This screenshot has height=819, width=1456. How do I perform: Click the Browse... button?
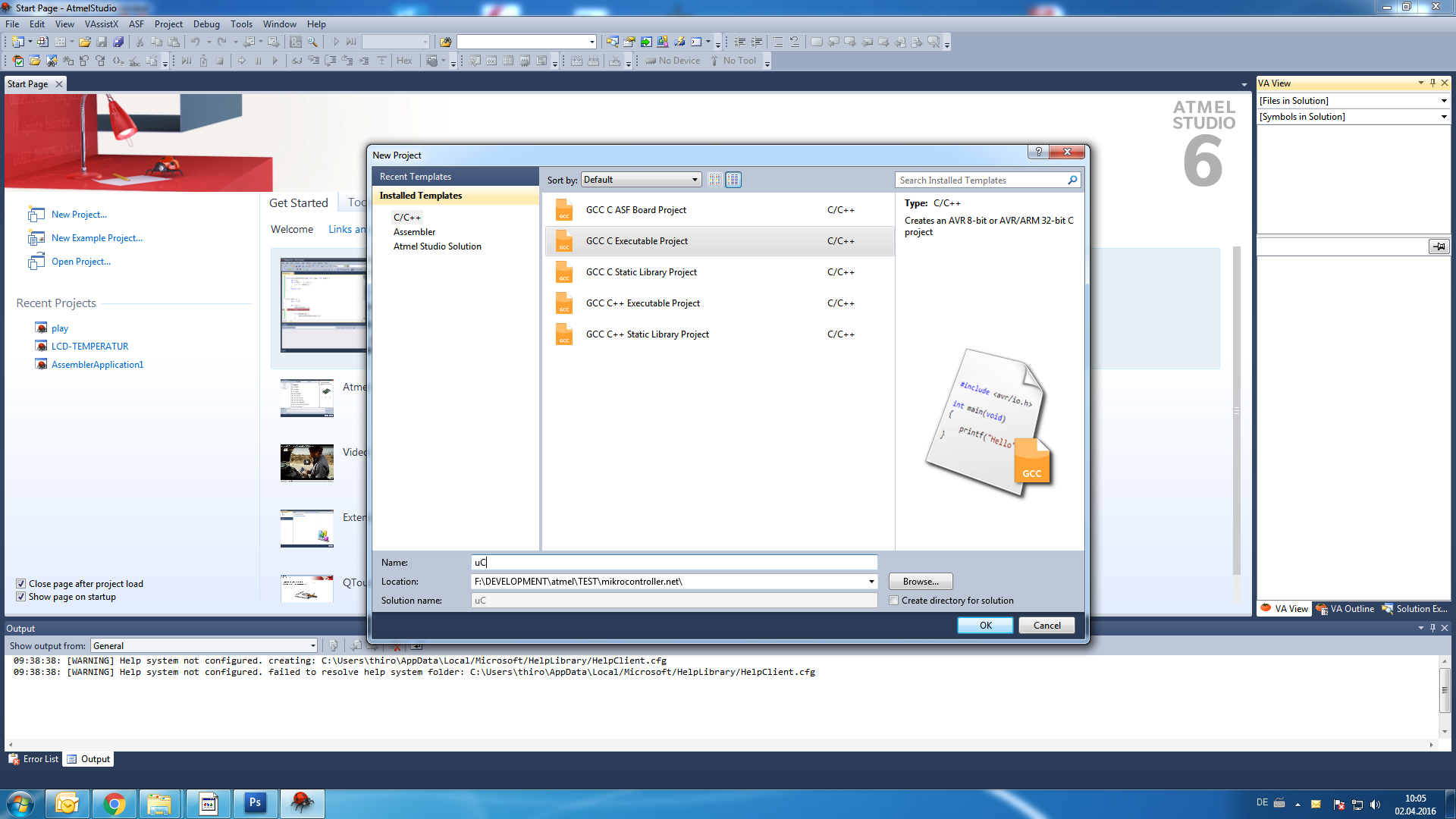(921, 582)
